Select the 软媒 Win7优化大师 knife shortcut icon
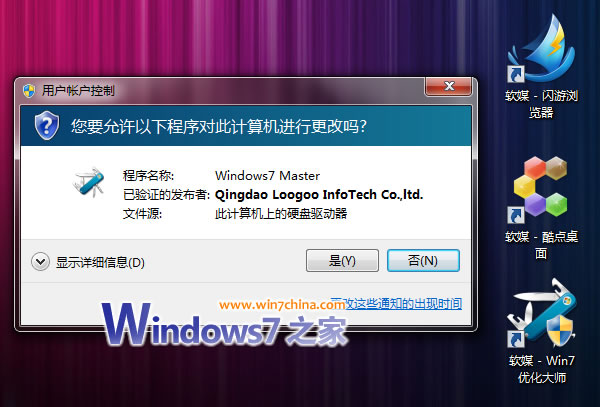The width and height of the screenshot is (600, 407). point(541,314)
